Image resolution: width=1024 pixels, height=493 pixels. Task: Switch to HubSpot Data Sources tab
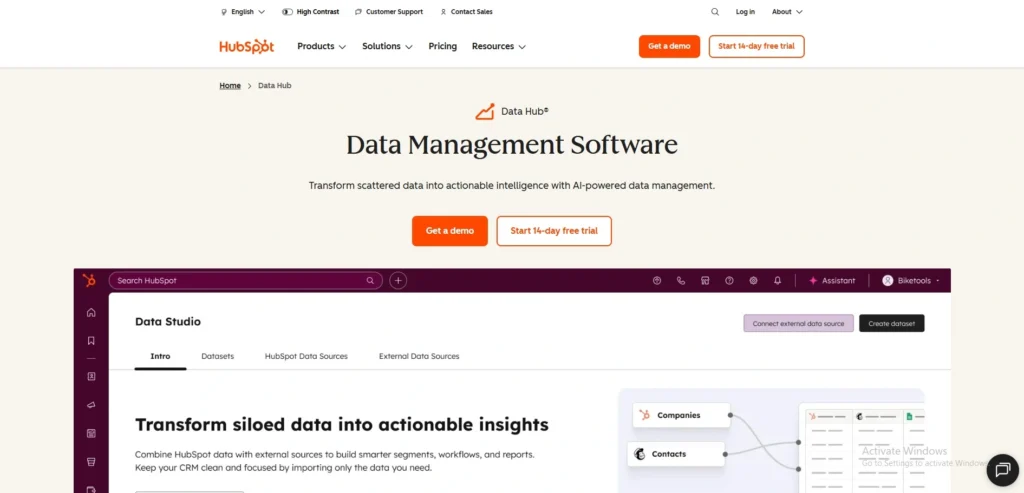(x=306, y=357)
